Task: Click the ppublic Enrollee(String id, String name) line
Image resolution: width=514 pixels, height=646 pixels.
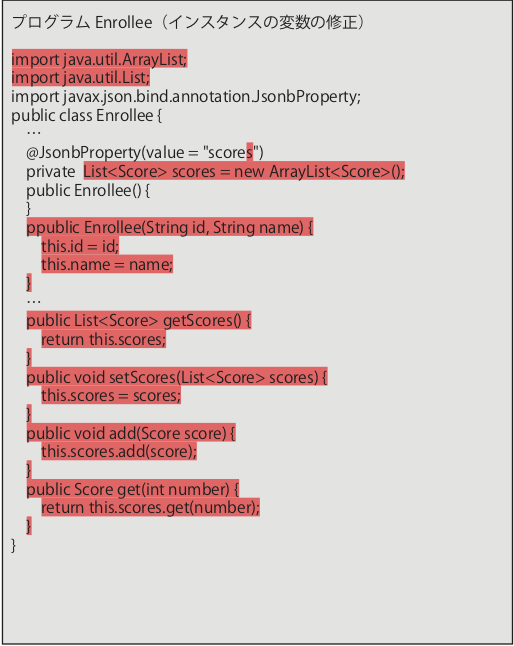Action: click(x=170, y=227)
